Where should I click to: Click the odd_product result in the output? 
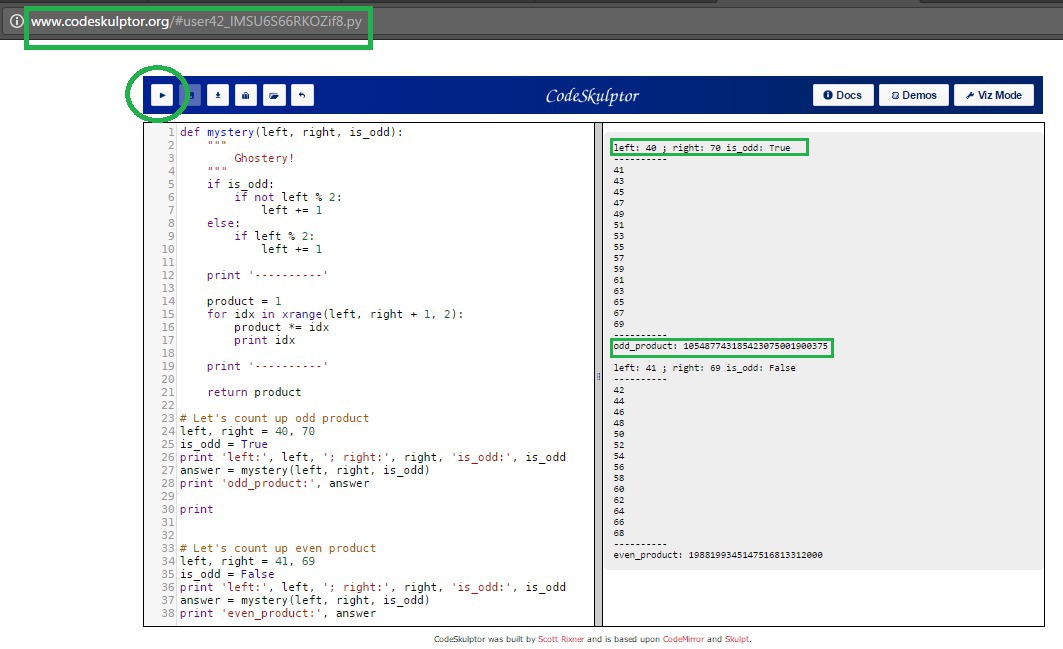point(720,347)
